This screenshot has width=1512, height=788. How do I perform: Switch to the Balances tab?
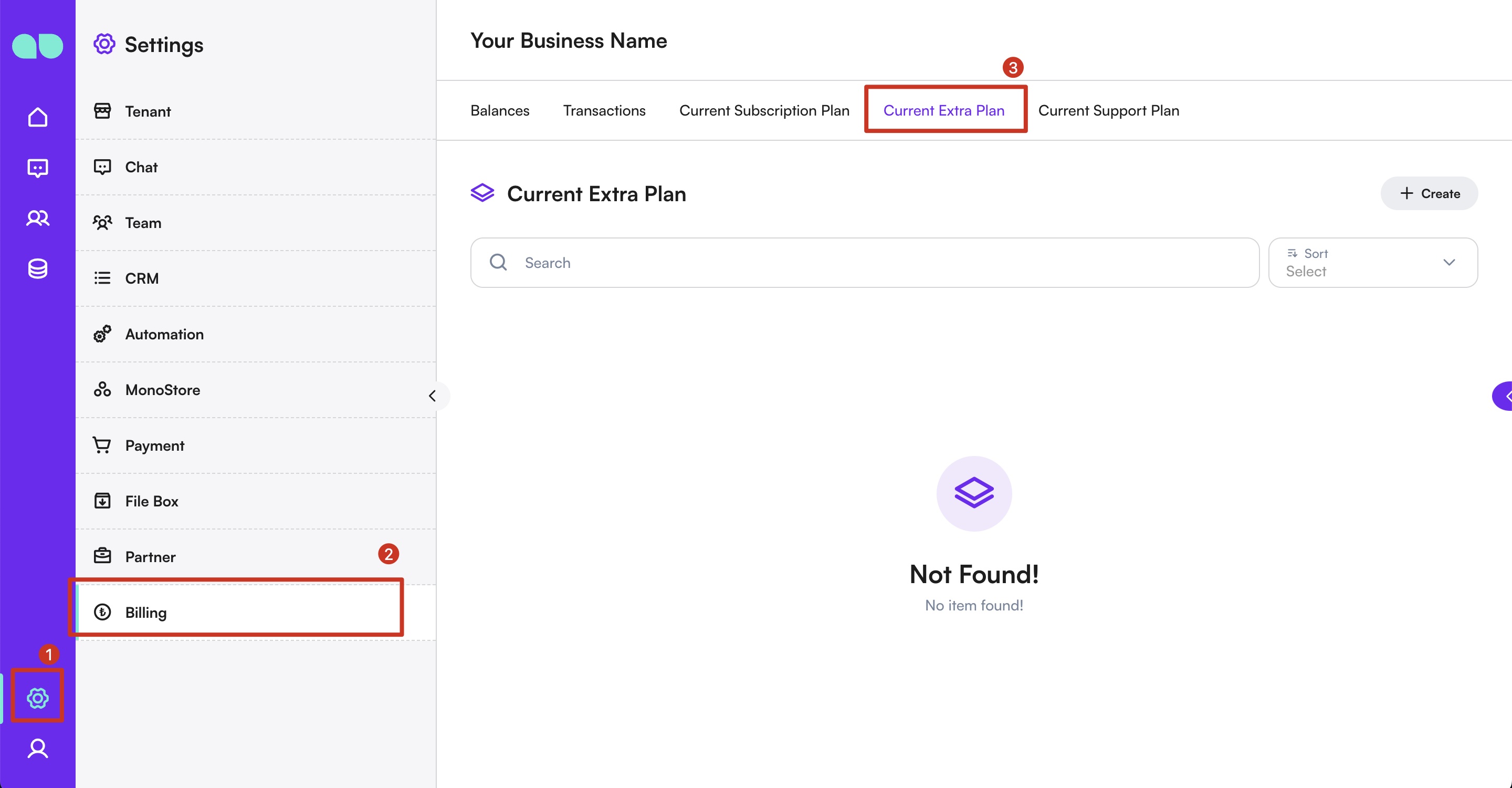coord(499,110)
